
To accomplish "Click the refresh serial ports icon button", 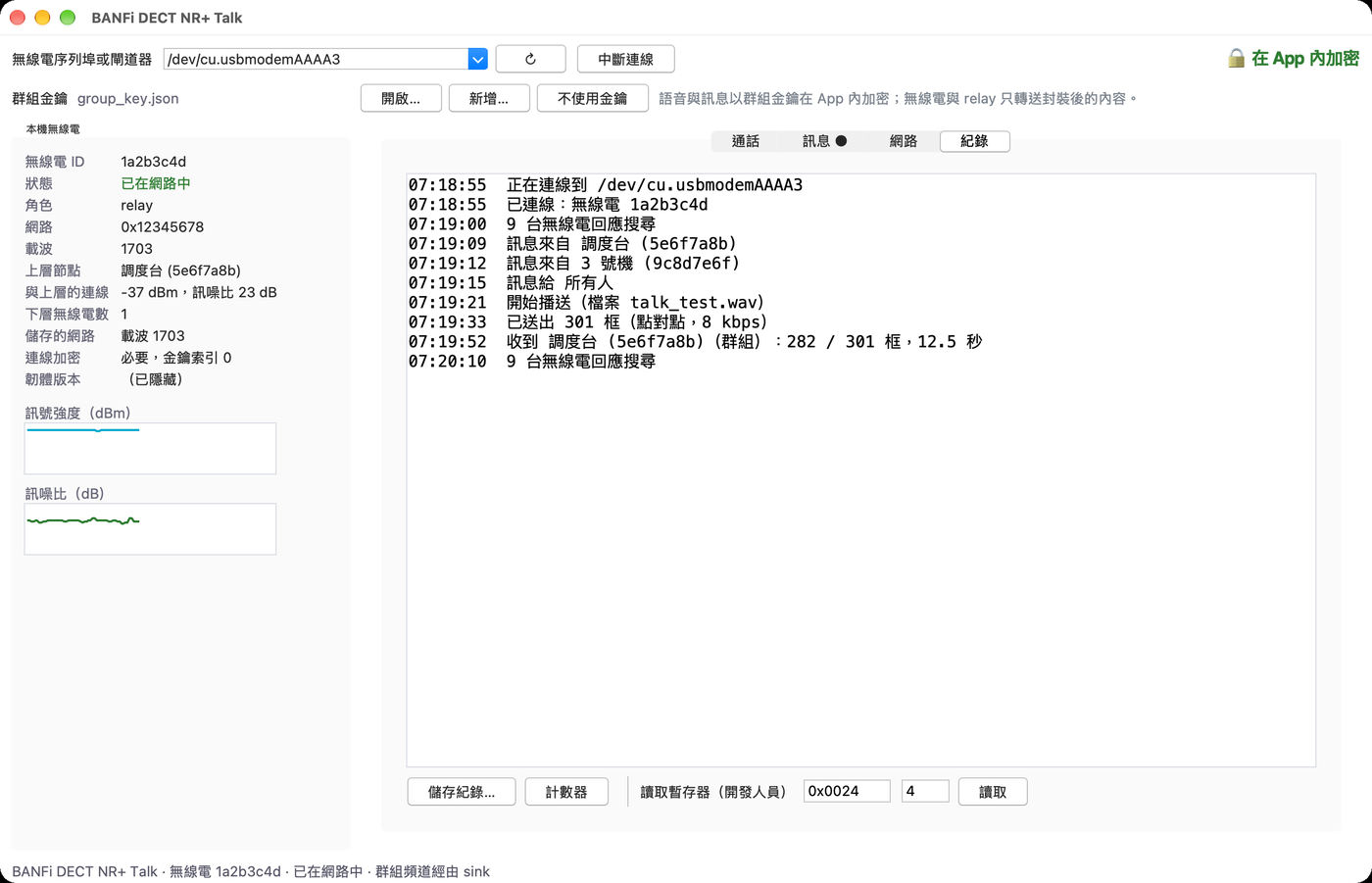I will 530,59.
